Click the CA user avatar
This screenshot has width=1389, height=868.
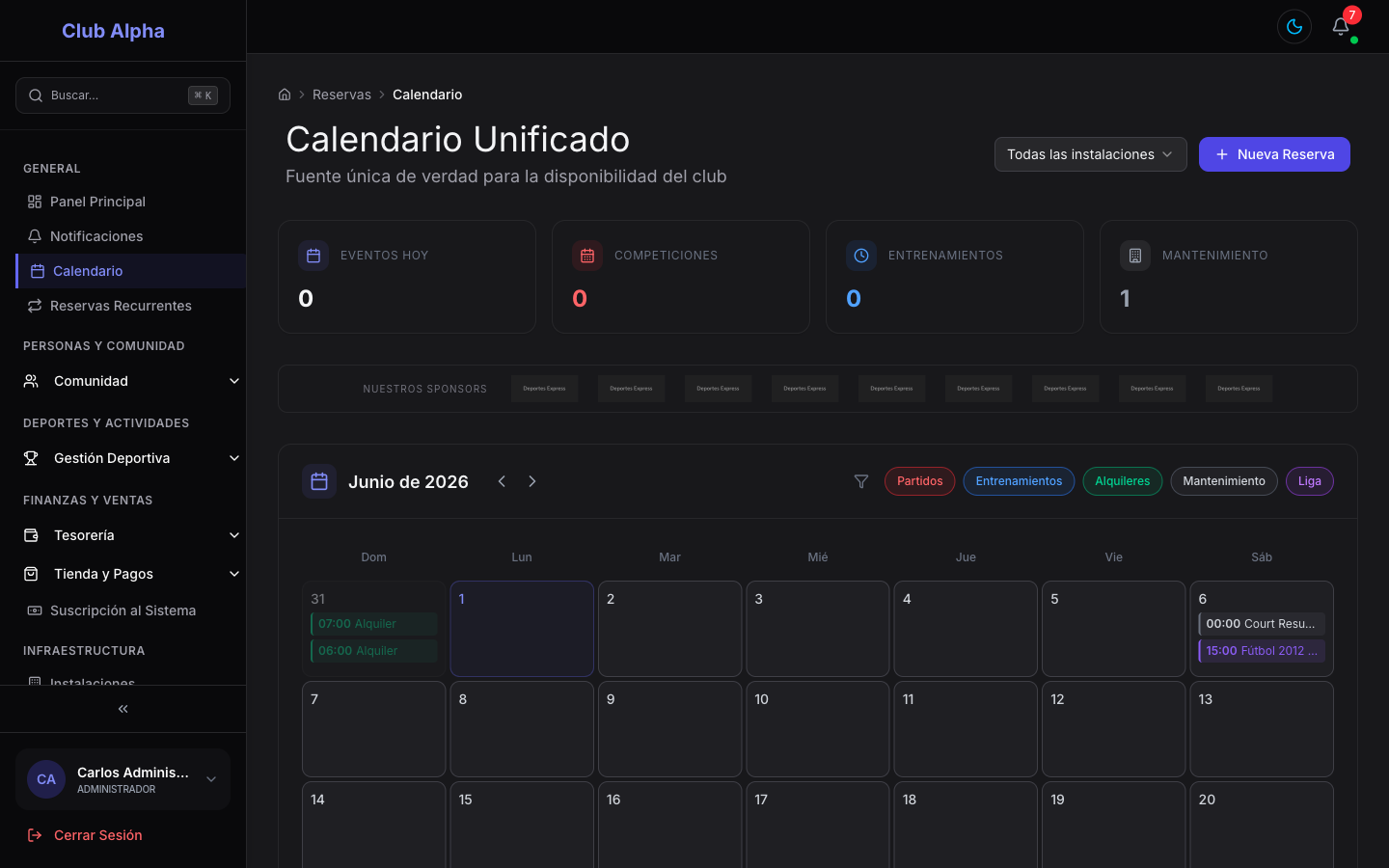tap(46, 779)
